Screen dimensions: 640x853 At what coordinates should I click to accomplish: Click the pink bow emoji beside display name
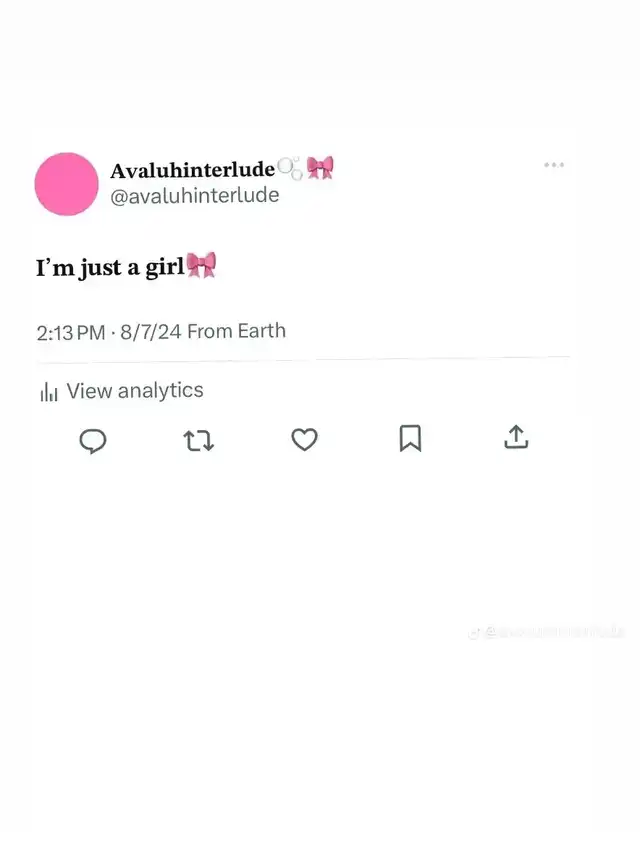coord(320,168)
